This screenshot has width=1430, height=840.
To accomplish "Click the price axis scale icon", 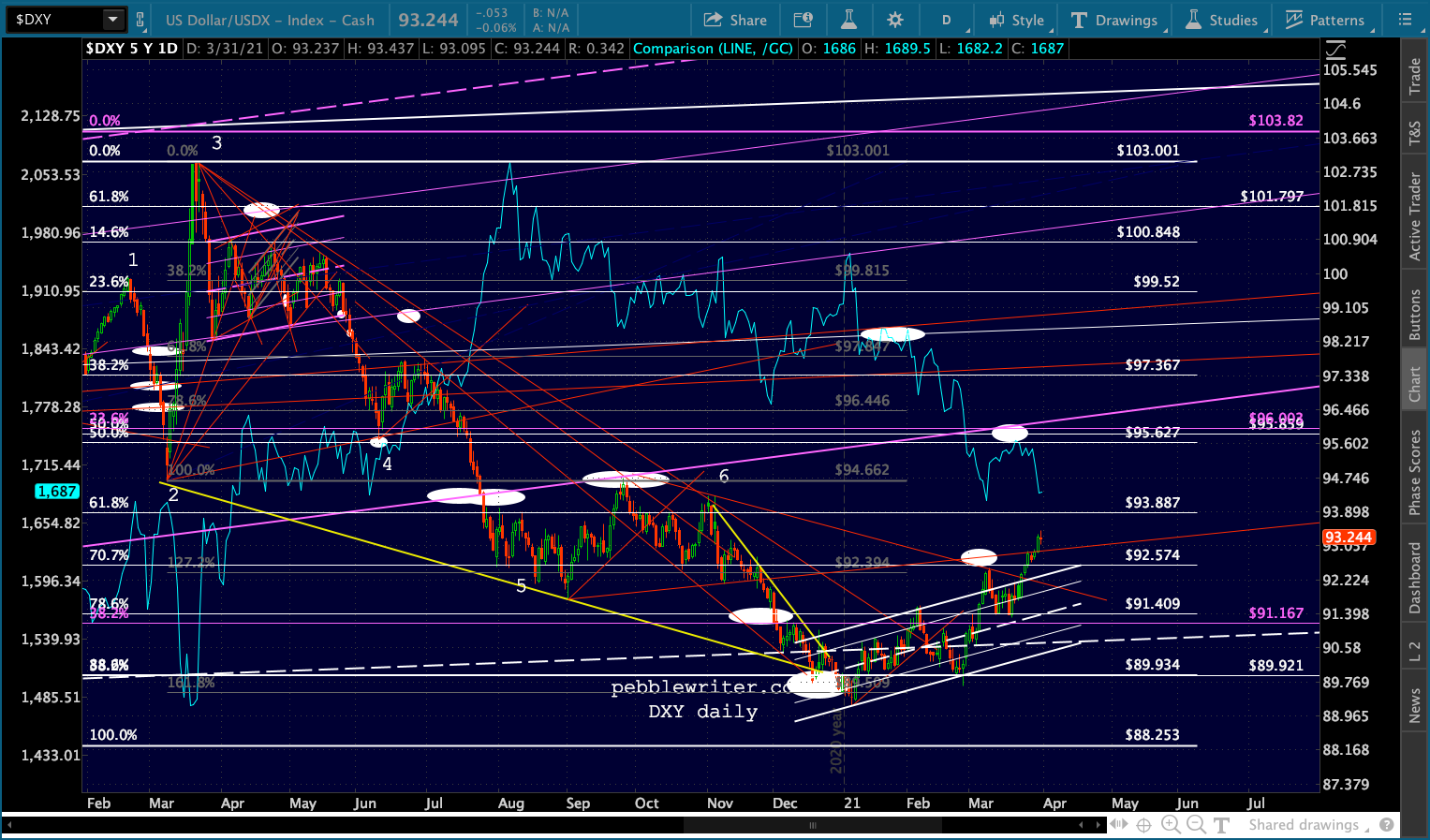I will tap(1335, 49).
